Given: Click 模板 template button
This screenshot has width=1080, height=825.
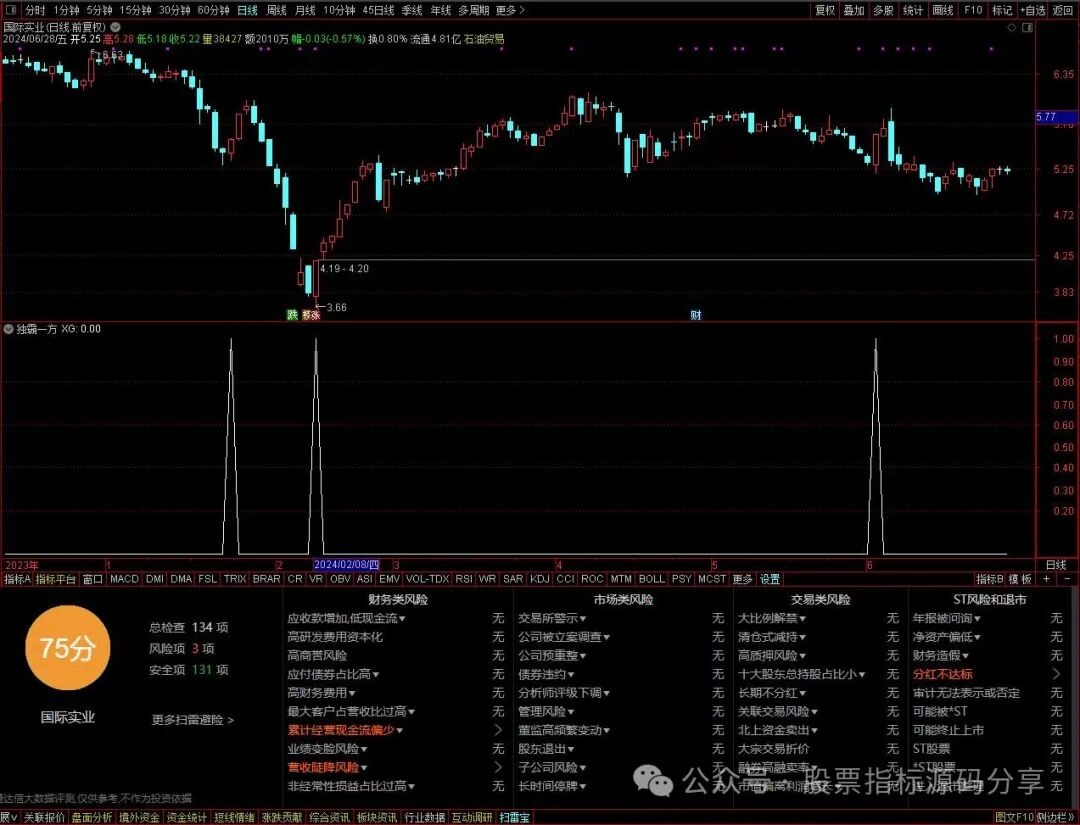Looking at the screenshot, I should pyautogui.click(x=1021, y=579).
